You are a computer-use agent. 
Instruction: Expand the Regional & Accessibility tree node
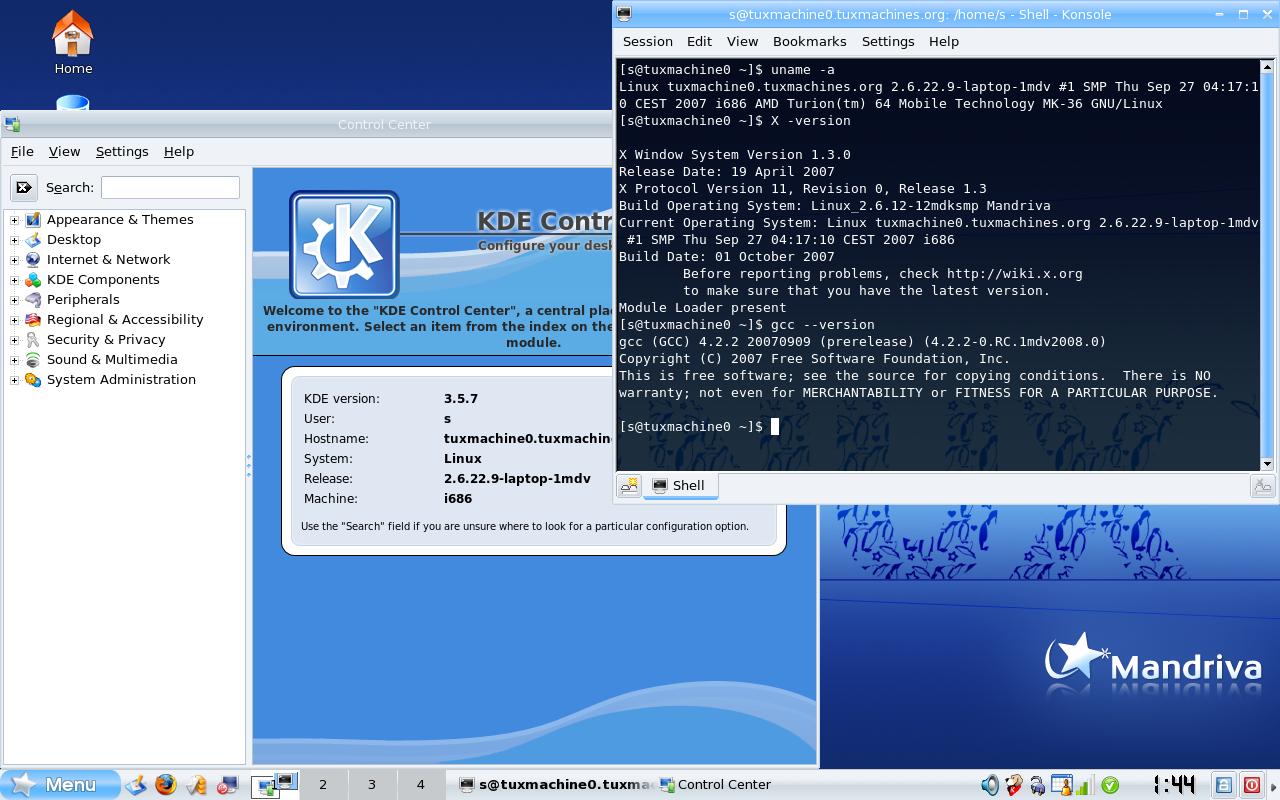click(15, 320)
